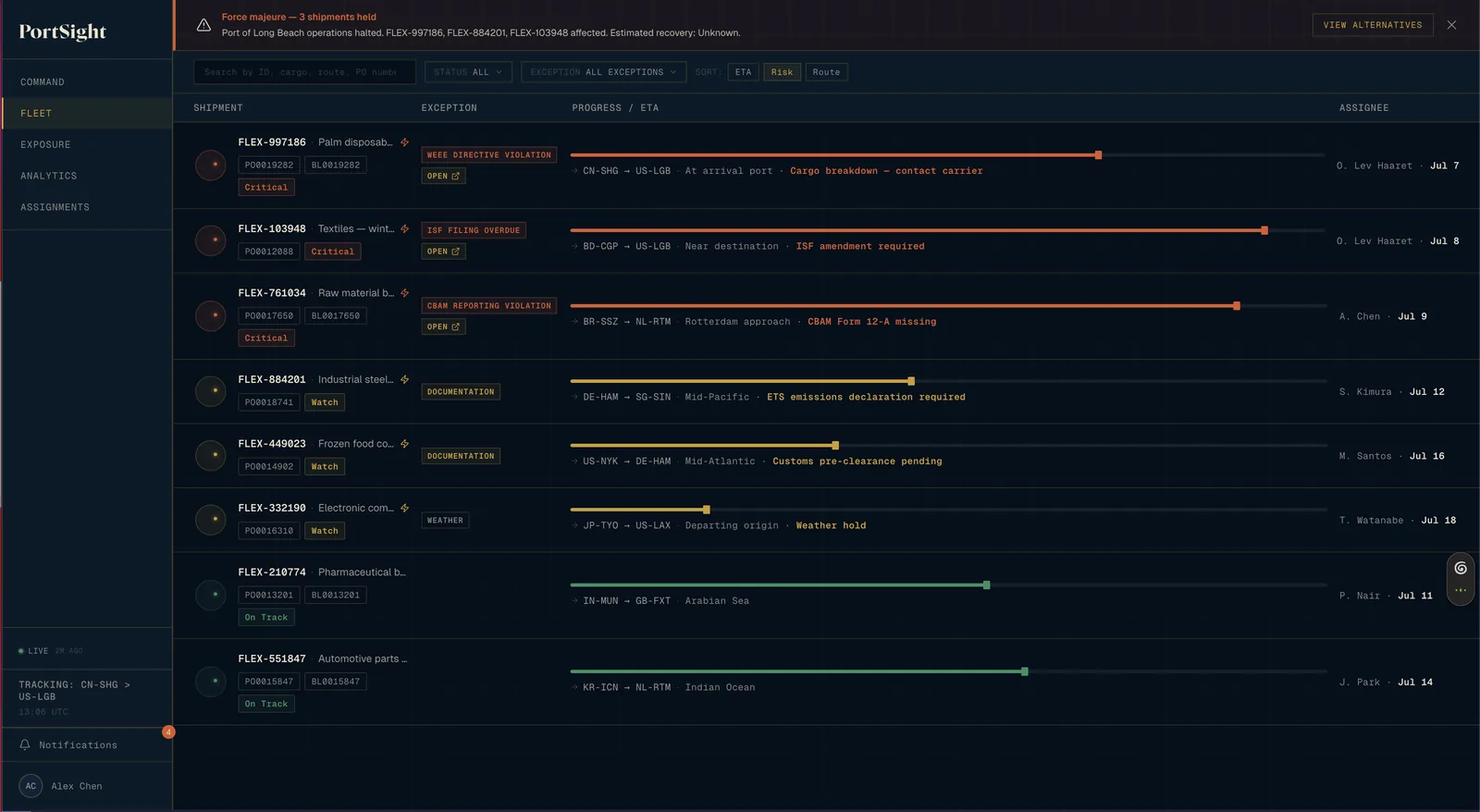This screenshot has width=1480, height=812.
Task: Click the PortSight logo
Action: (63, 31)
